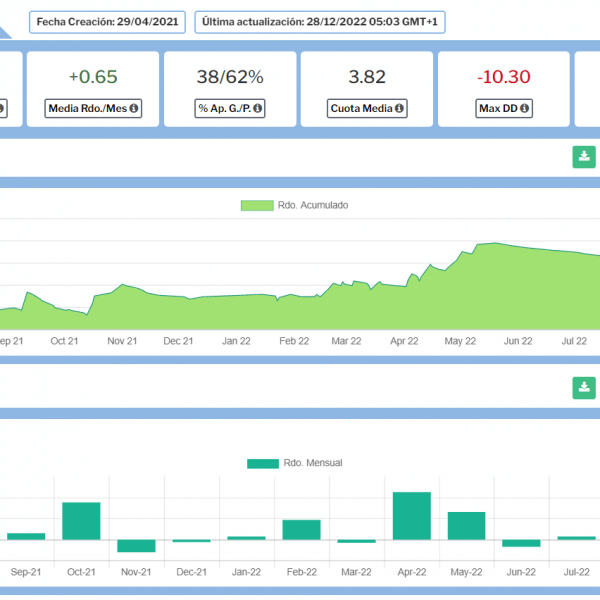Open info icon on % Ap. G./P.
The image size is (600, 600).
[258, 108]
